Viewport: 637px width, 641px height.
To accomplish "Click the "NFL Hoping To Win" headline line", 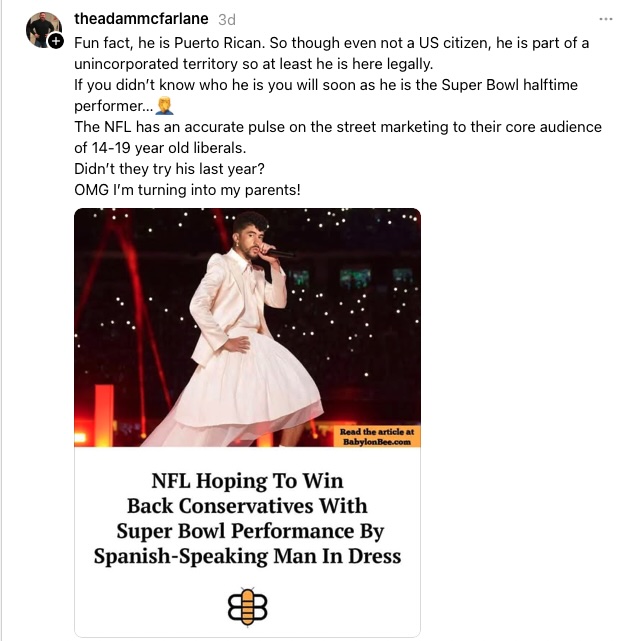I will tap(247, 480).
